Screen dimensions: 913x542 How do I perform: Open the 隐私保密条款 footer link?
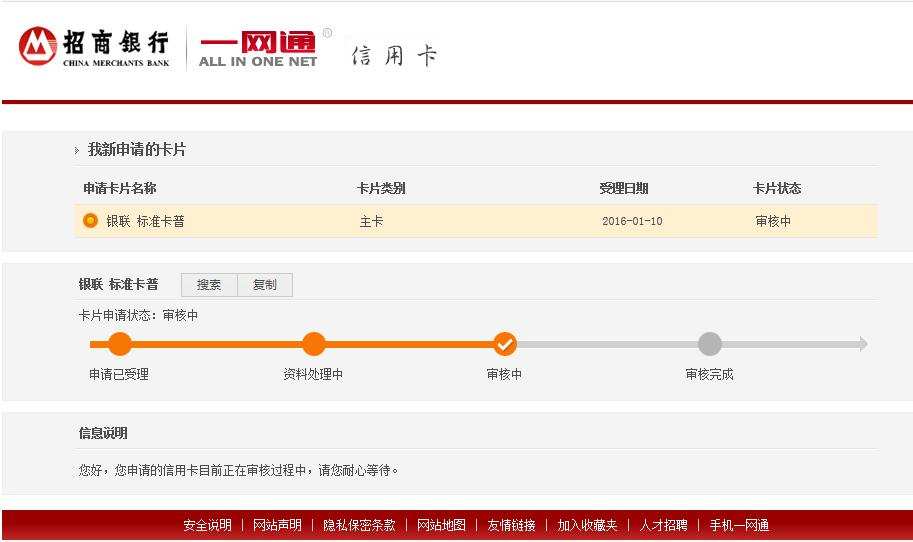coord(359,525)
